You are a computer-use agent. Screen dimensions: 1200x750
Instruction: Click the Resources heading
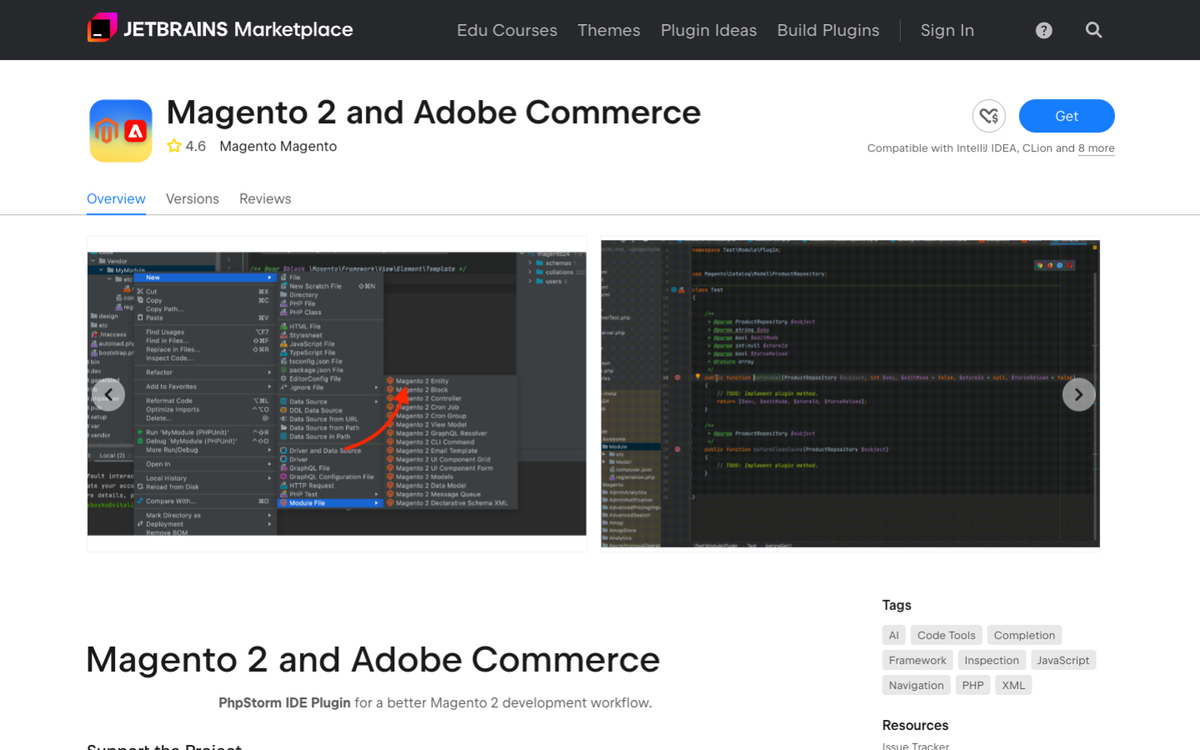pyautogui.click(x=915, y=725)
